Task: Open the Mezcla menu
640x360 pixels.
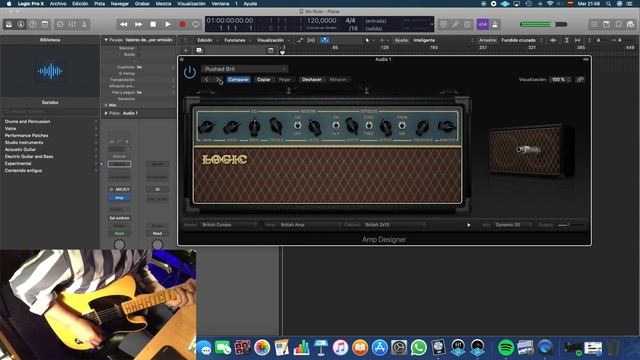Action: pos(163,4)
